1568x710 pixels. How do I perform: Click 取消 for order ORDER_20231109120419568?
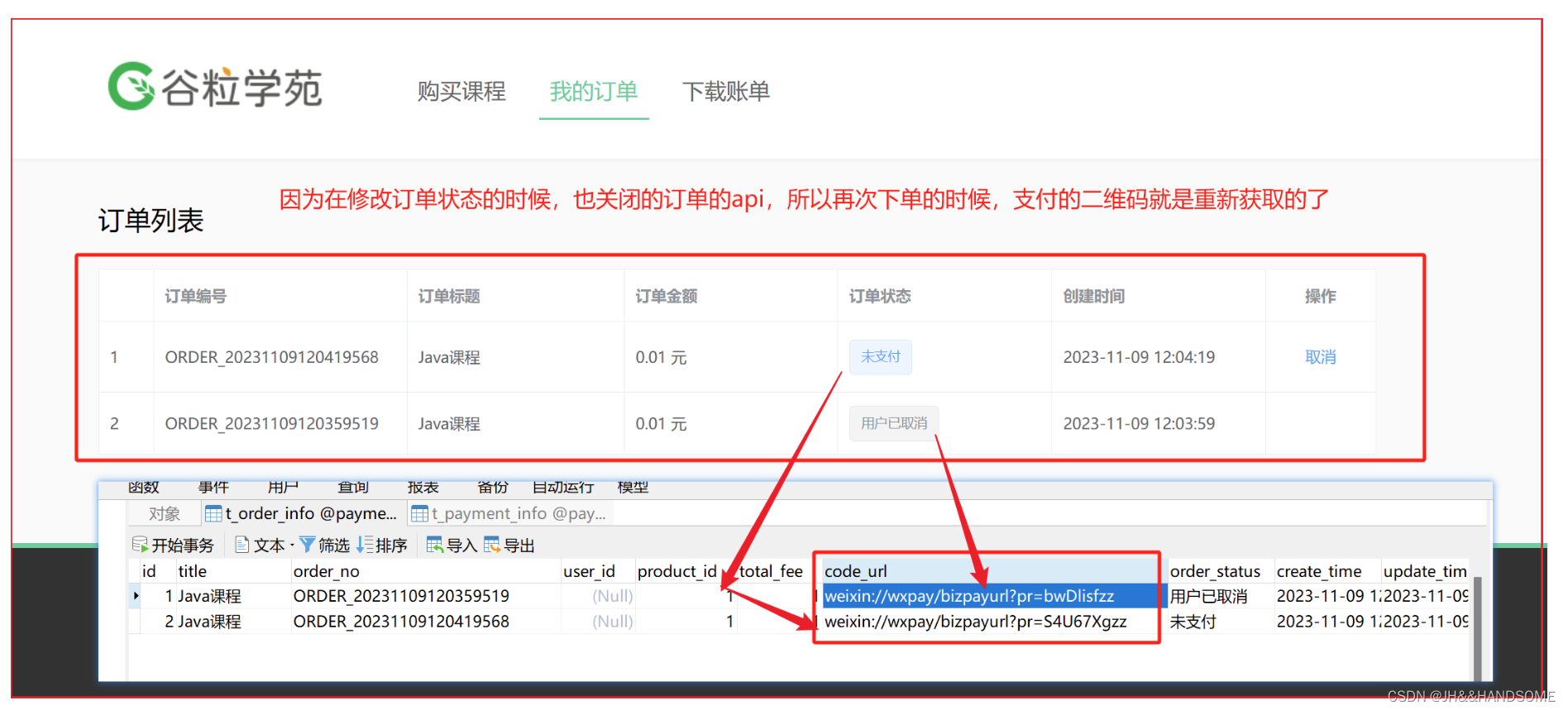click(x=1320, y=357)
